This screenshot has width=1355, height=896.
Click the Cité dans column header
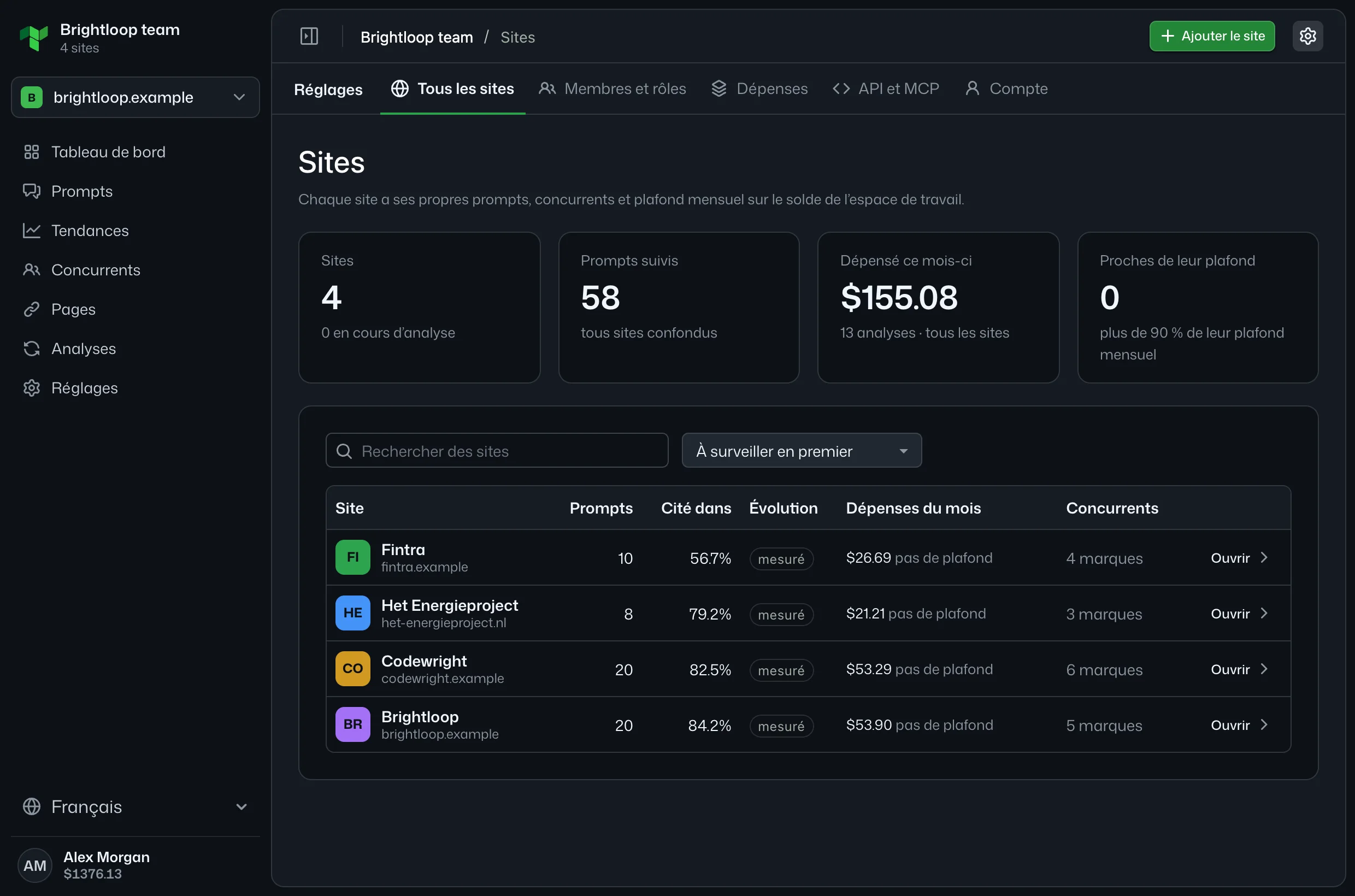coord(696,508)
